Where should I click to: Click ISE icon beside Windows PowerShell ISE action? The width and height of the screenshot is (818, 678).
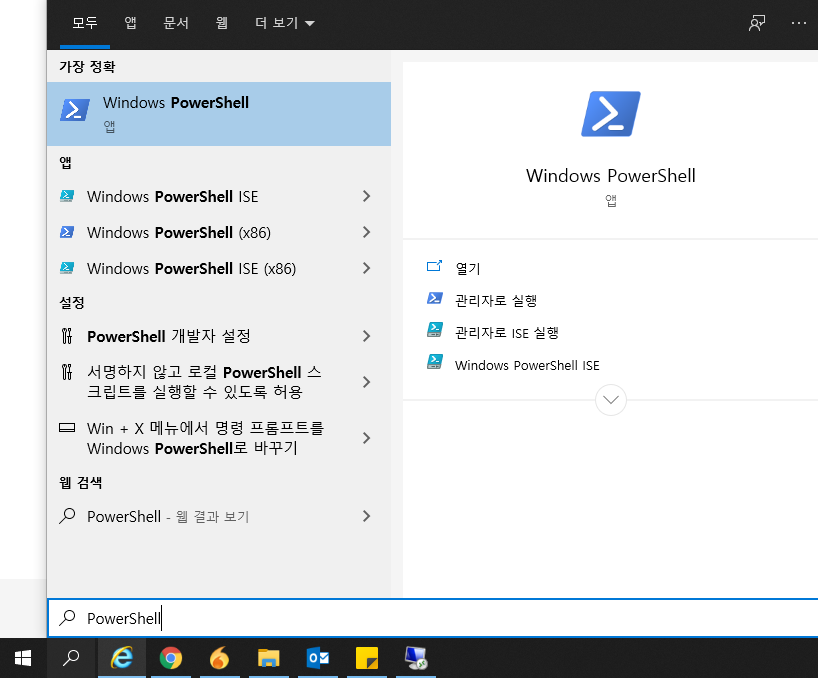click(435, 361)
